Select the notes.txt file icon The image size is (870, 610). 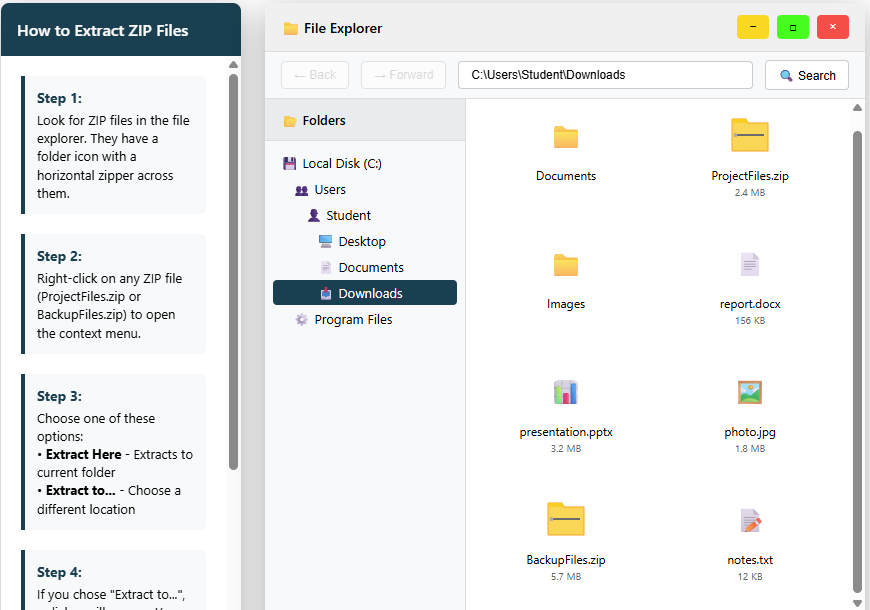(x=749, y=520)
